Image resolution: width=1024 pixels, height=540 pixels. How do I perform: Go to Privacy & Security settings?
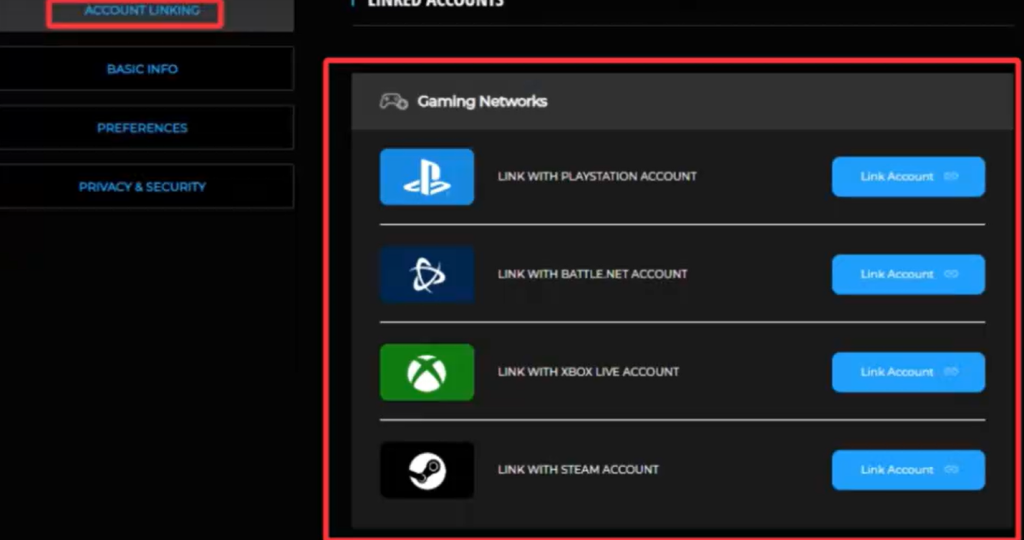tap(142, 187)
